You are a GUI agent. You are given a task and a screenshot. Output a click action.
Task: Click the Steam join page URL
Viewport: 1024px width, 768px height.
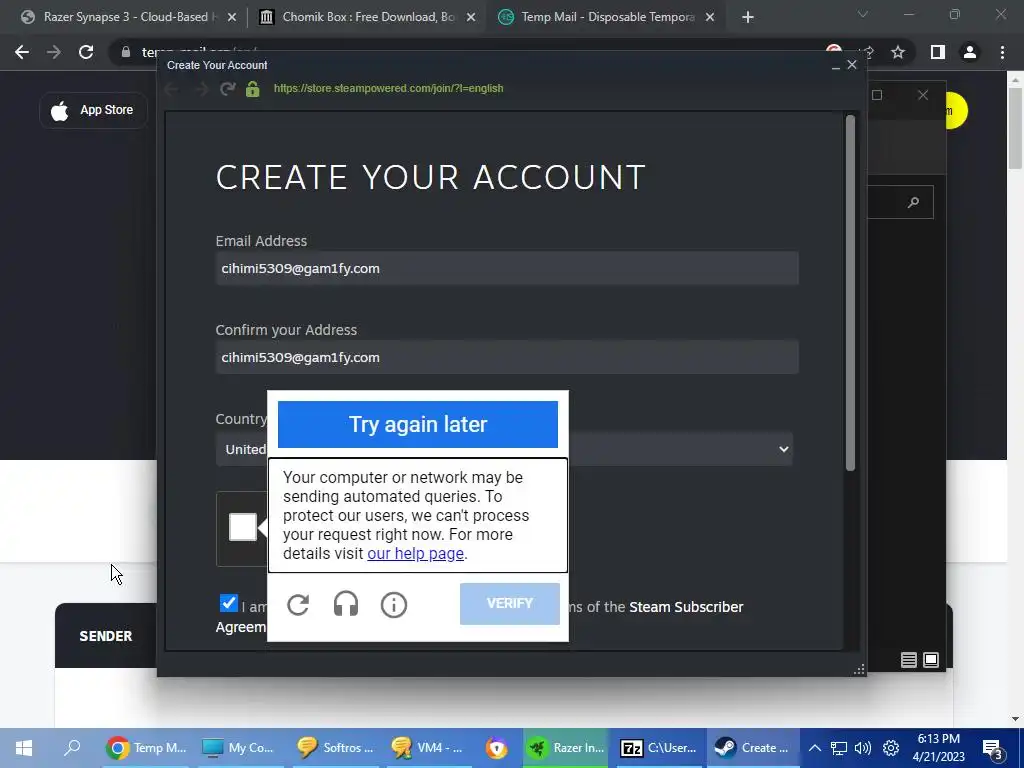point(389,88)
